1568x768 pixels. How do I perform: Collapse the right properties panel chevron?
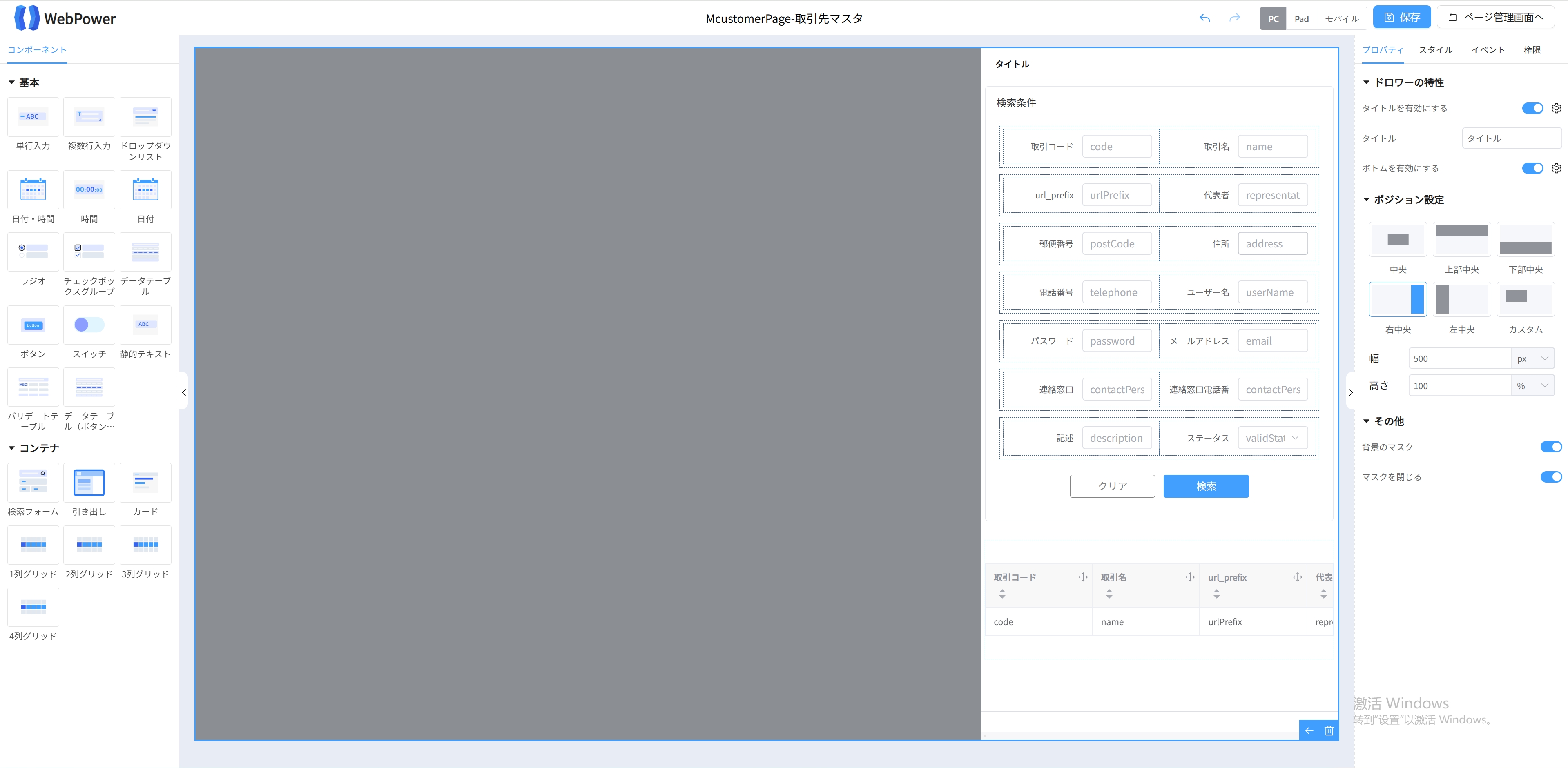click(x=1351, y=392)
